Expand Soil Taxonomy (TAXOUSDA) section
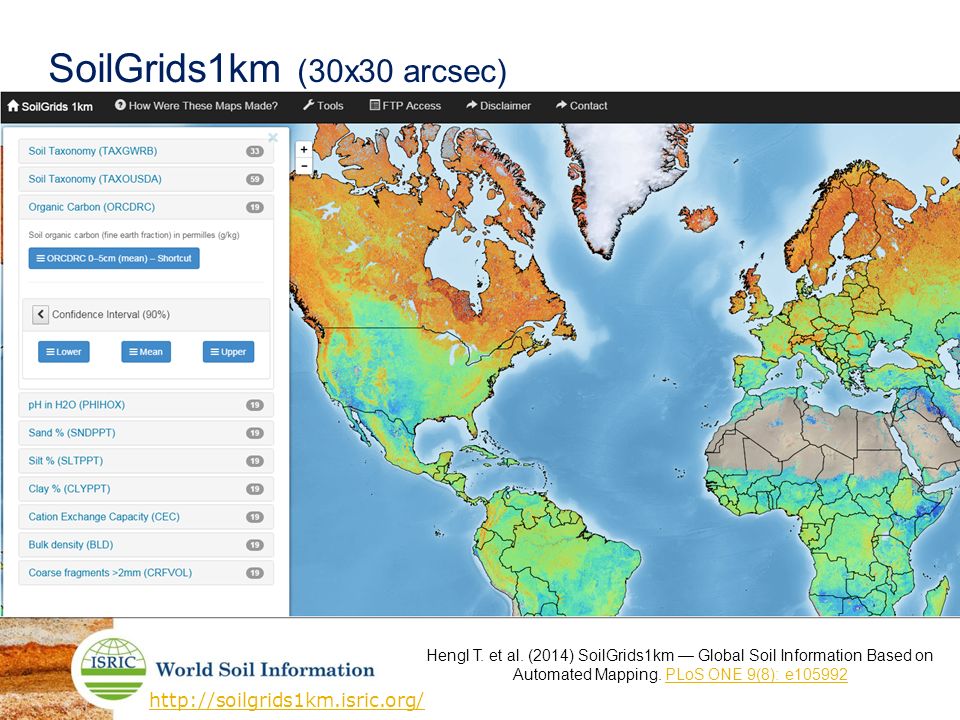Screen dimensions: 960x720 146,179
